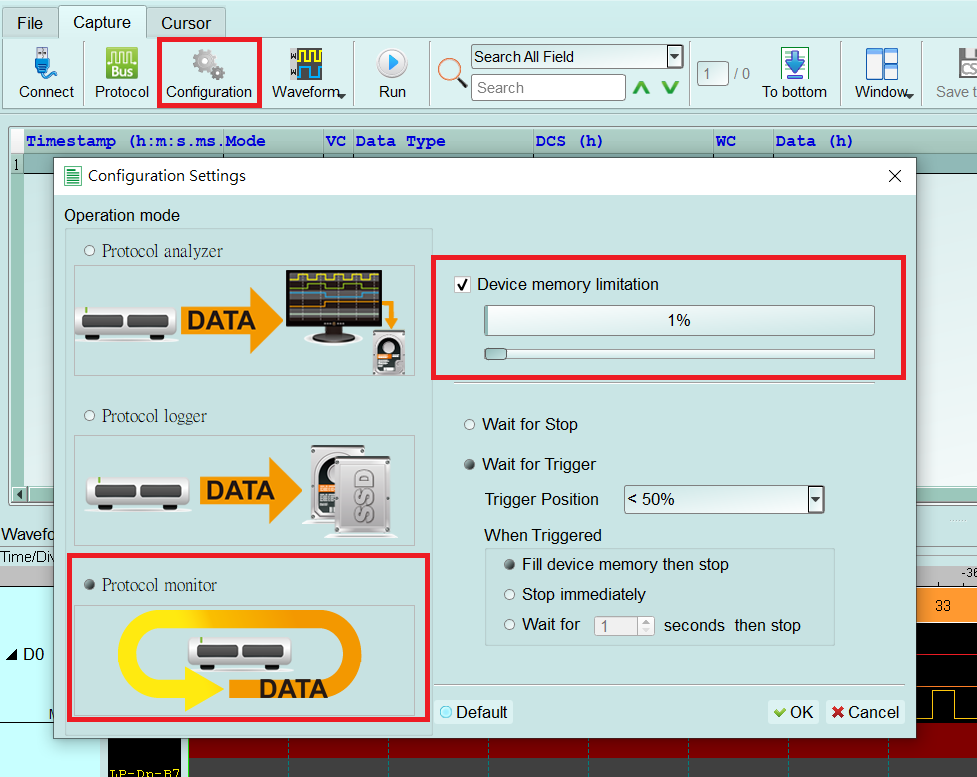
Task: Select Fill device memory then stop
Action: [x=510, y=565]
